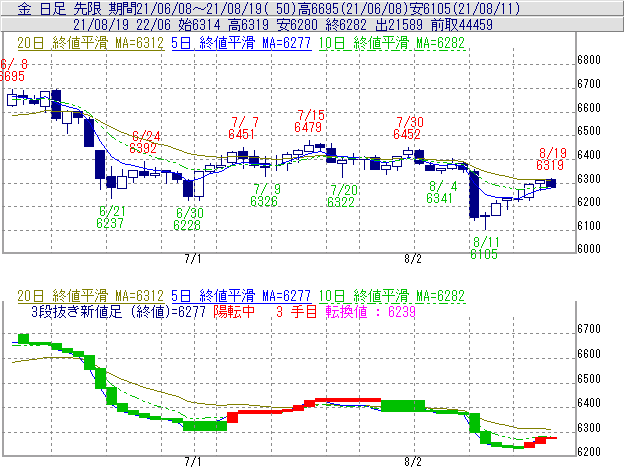Screen dimensions: 624x475
Task: Click the 10日 終値平滑 legend in lower chart
Action: pos(392,296)
